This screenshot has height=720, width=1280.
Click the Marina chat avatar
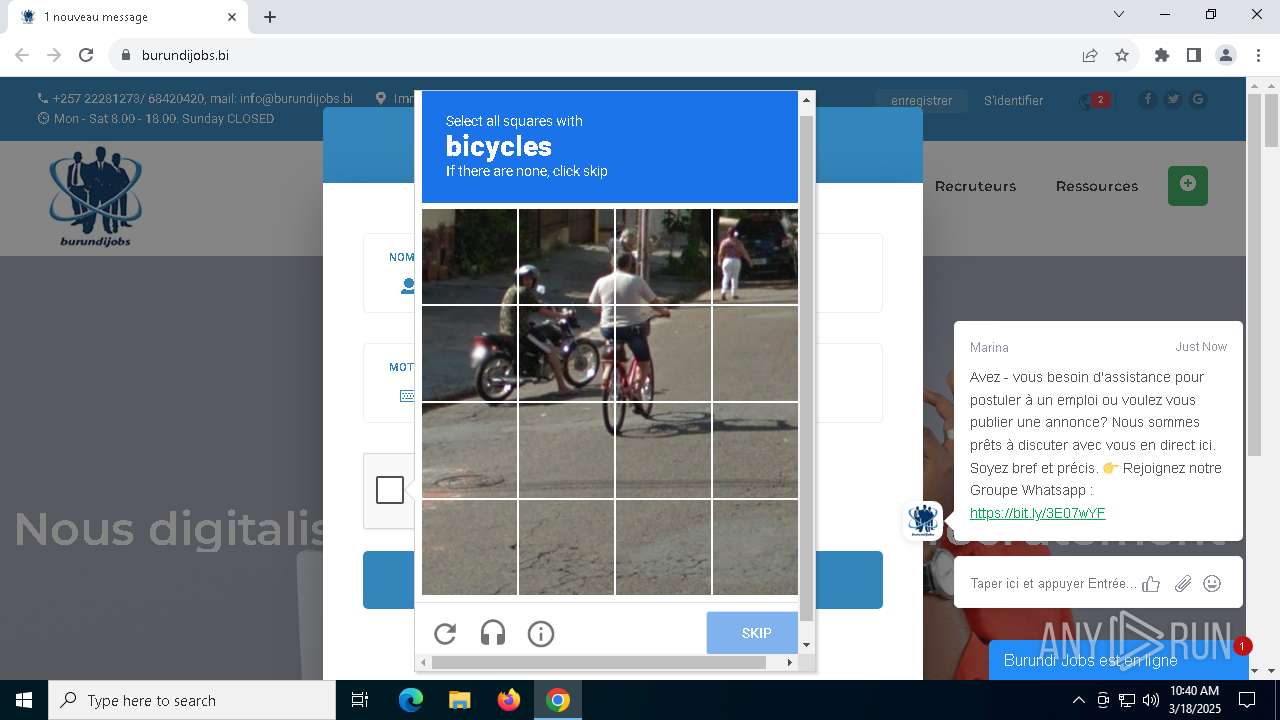coord(922,520)
